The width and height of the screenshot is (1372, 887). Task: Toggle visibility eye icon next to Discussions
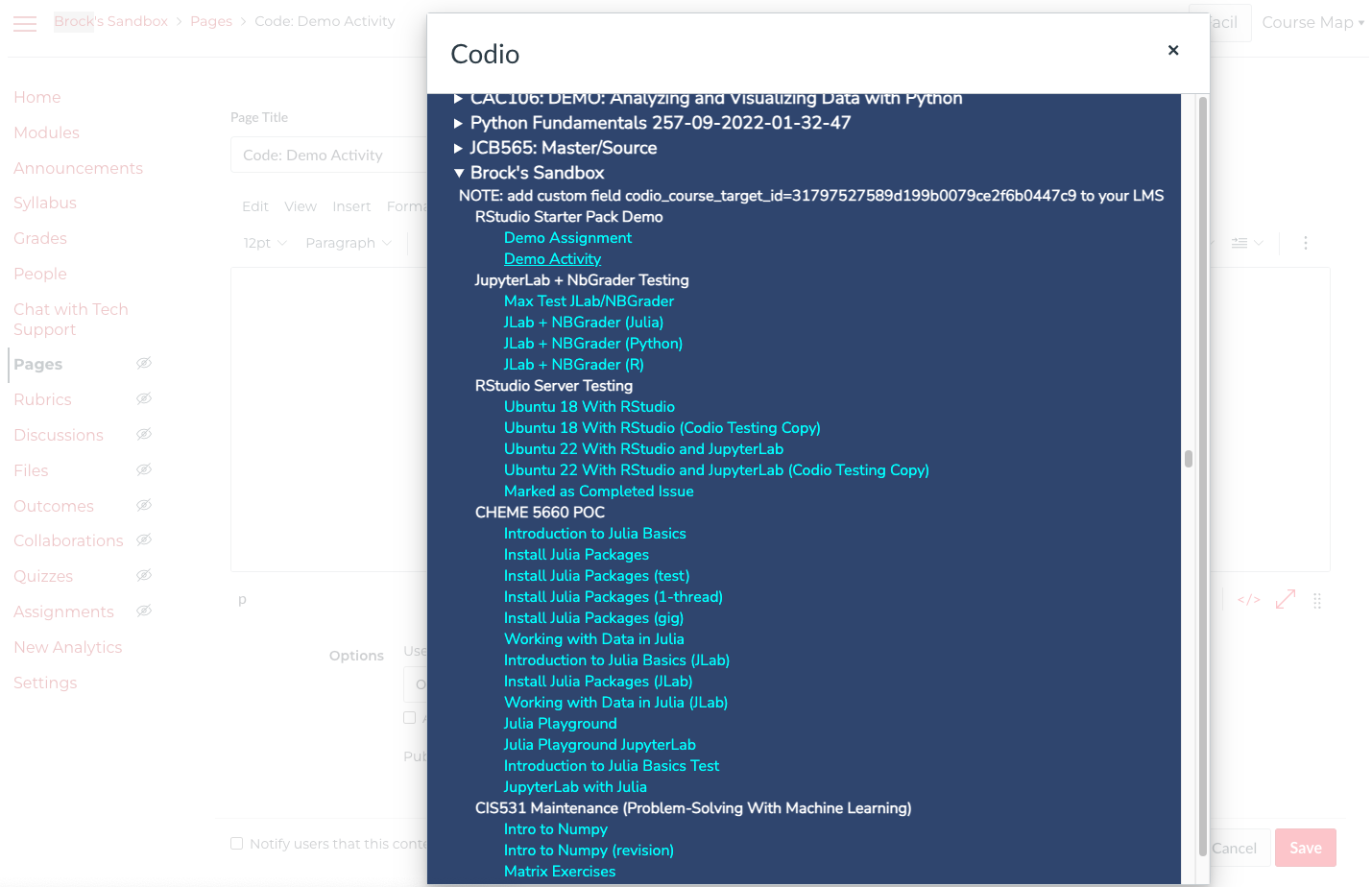tap(144, 434)
